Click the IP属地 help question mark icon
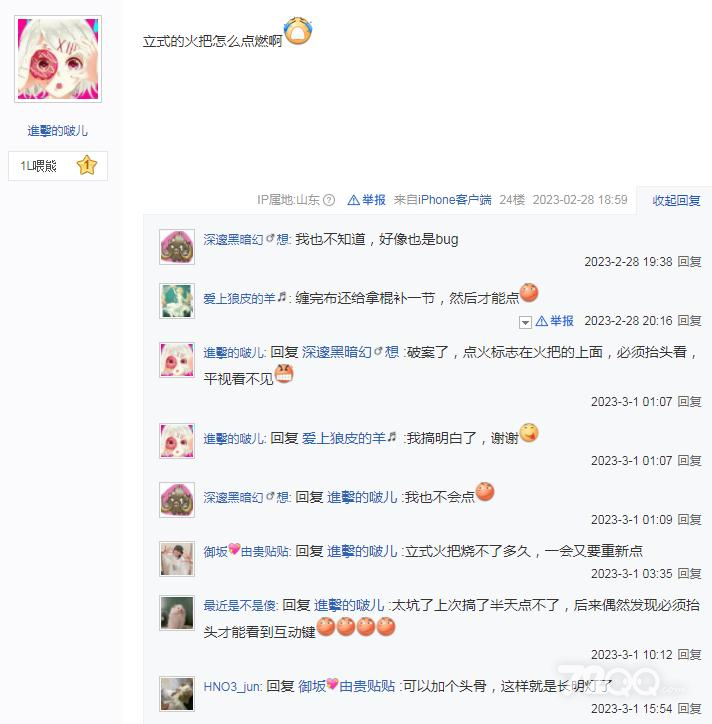 pyautogui.click(x=329, y=200)
